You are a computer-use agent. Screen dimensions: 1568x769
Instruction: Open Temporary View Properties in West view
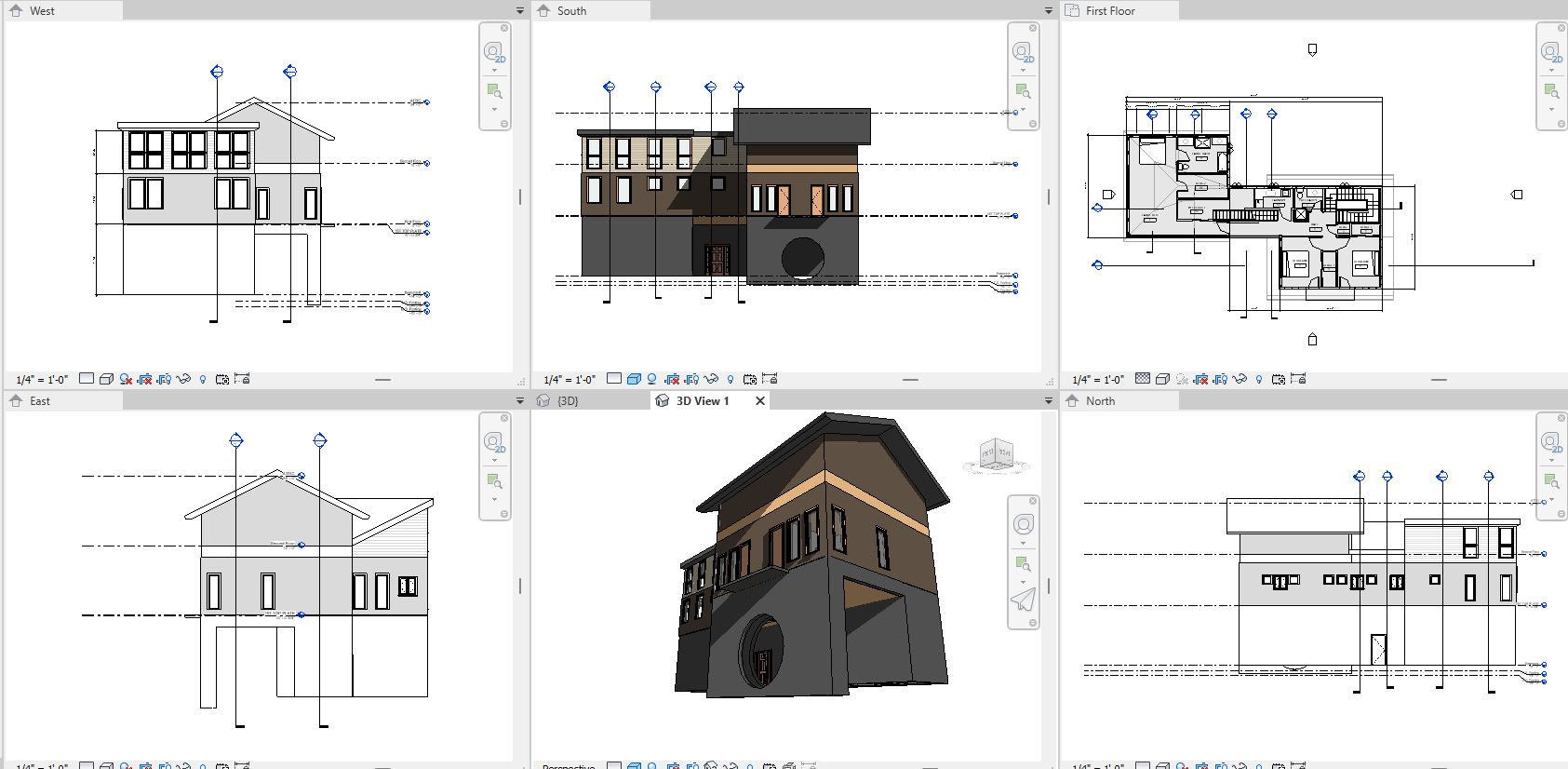click(x=222, y=379)
